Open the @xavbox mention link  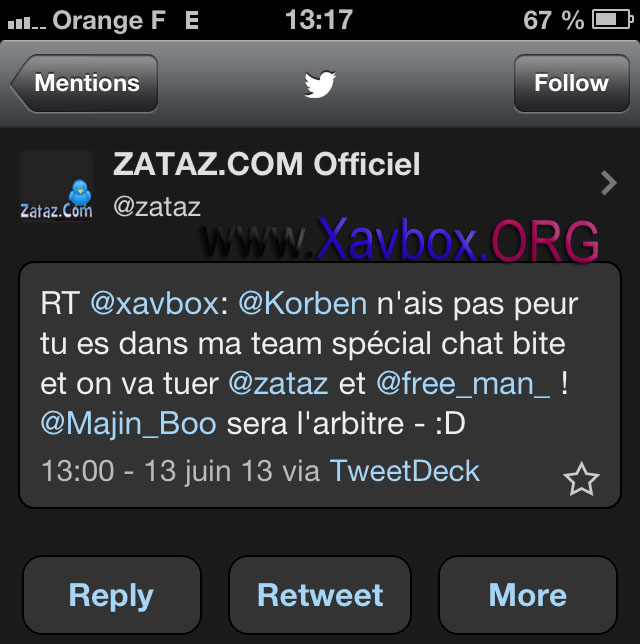click(155, 304)
